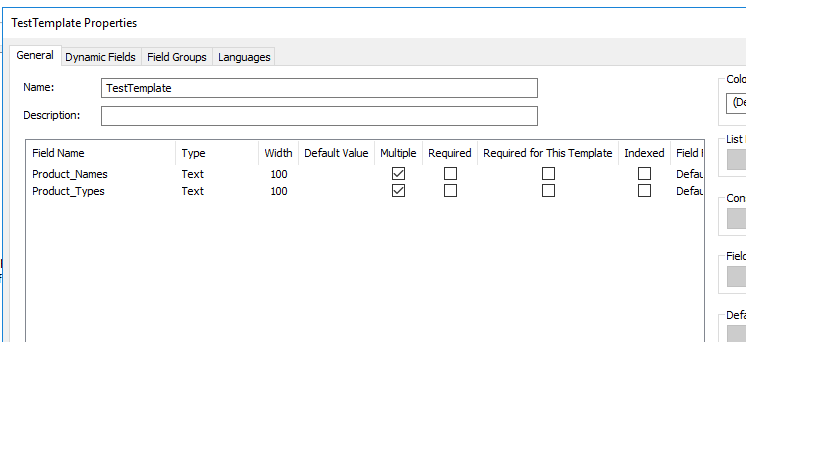This screenshot has height=460, width=816.
Task: Check Required for Product_Types field
Action: 450,191
